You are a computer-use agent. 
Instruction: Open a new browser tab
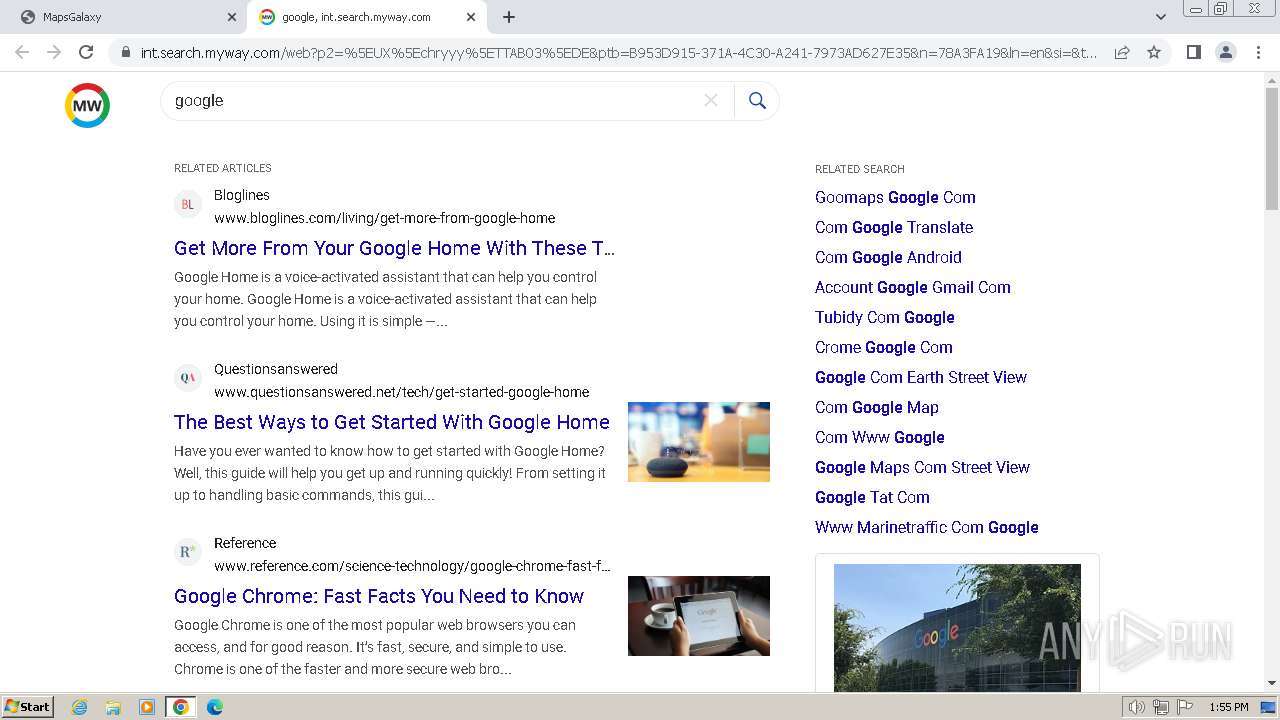(x=509, y=17)
